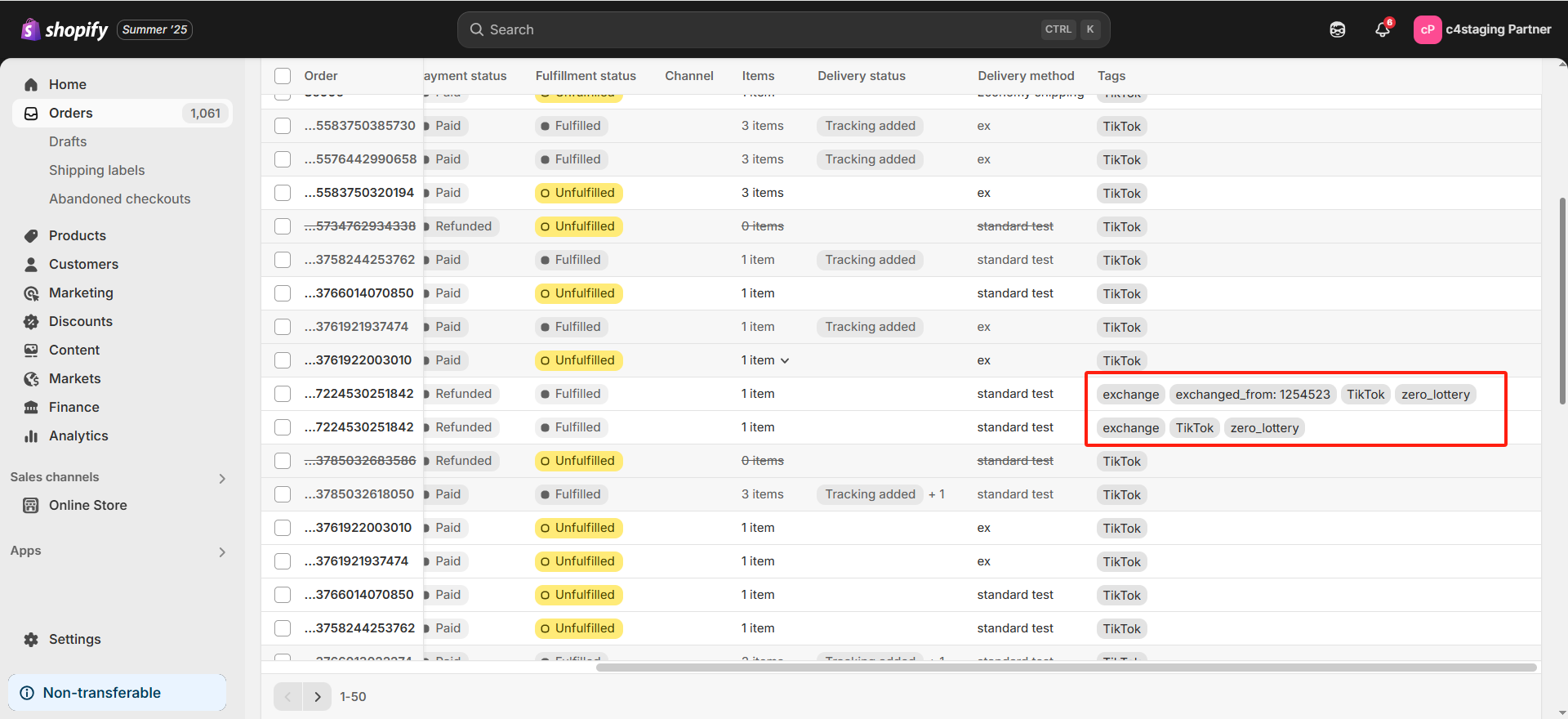Check the box for order ...5583750385730
This screenshot has height=719, width=1568.
click(x=283, y=126)
